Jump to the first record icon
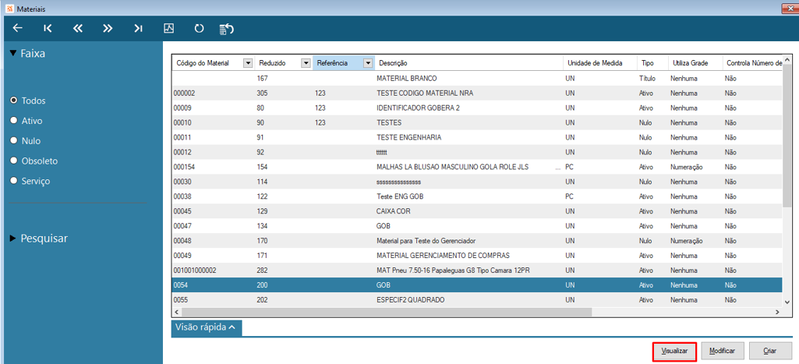Image resolution: width=799 pixels, height=364 pixels. coord(47,29)
